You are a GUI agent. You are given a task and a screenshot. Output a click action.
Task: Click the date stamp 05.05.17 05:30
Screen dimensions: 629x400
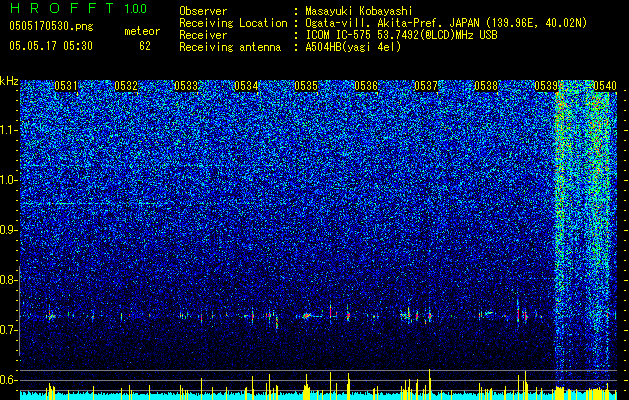(x=51, y=46)
